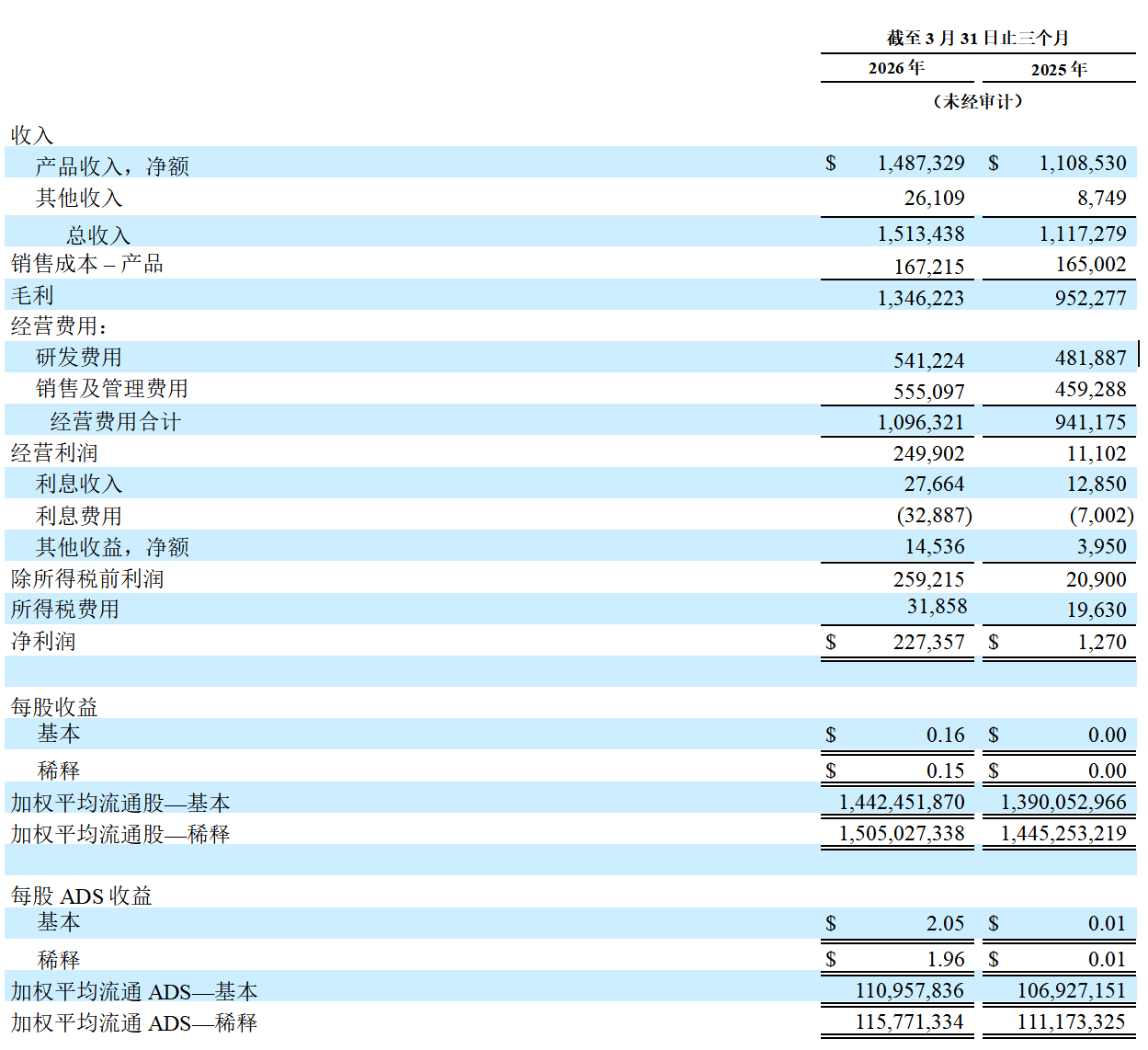The width and height of the screenshot is (1148, 1050).
Task: Select the 2025年 column header
Action: point(1059,70)
